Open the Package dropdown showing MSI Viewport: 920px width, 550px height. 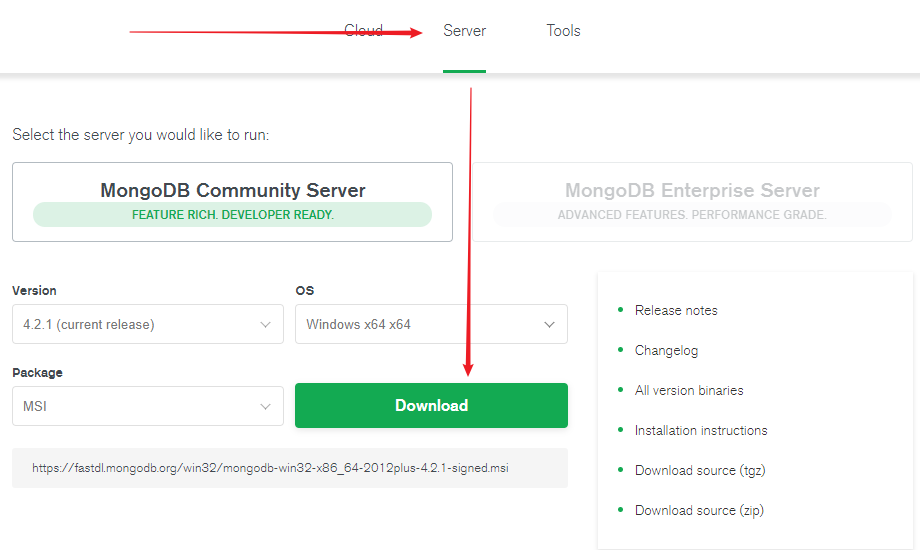tap(148, 406)
